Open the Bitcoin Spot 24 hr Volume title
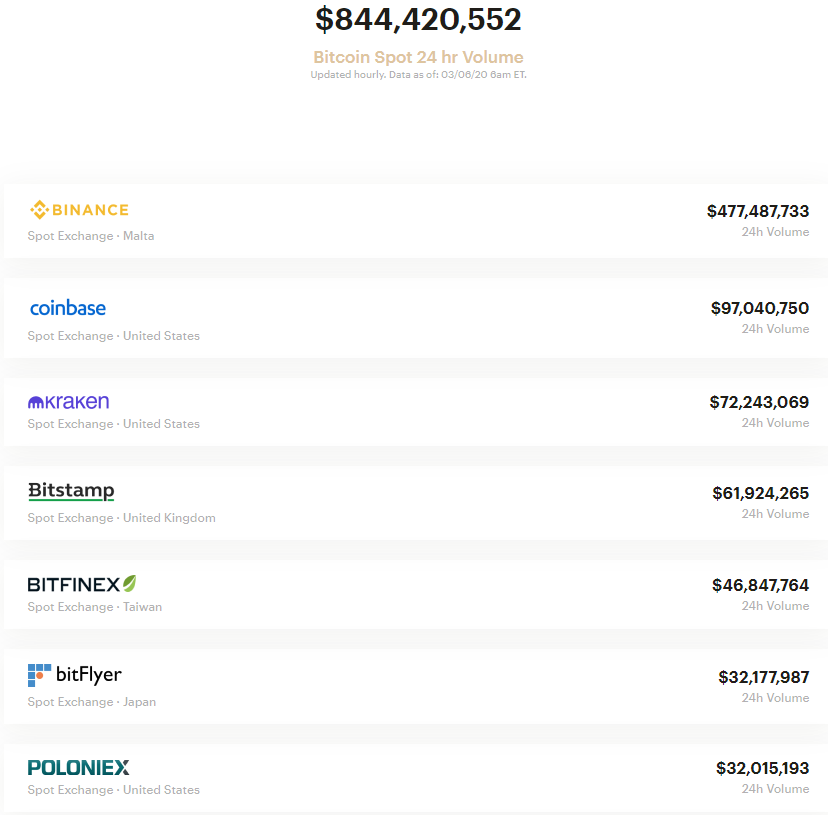 click(x=417, y=57)
